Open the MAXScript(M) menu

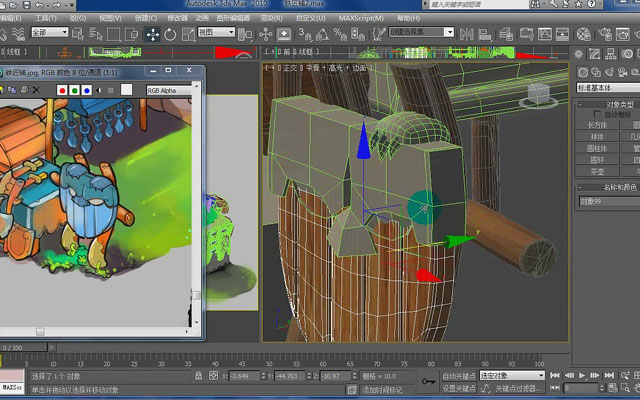point(361,18)
